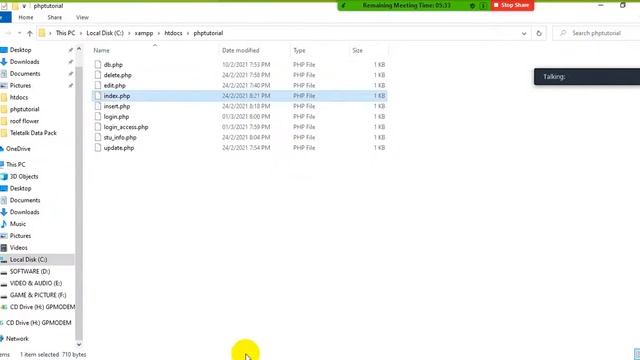
Task: Click the index.php date 24/2/2021 8:21 PM
Action: 246,96
